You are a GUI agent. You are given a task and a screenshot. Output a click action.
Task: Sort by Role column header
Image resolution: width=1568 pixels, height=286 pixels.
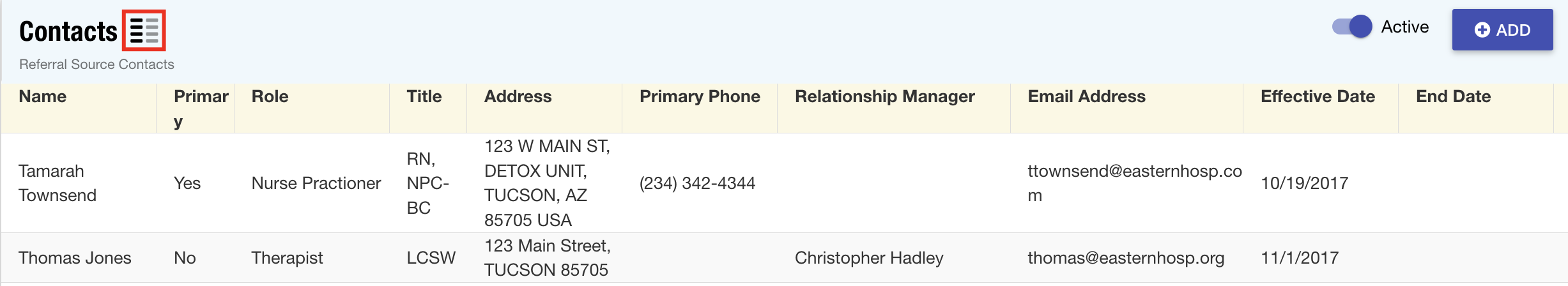270,96
